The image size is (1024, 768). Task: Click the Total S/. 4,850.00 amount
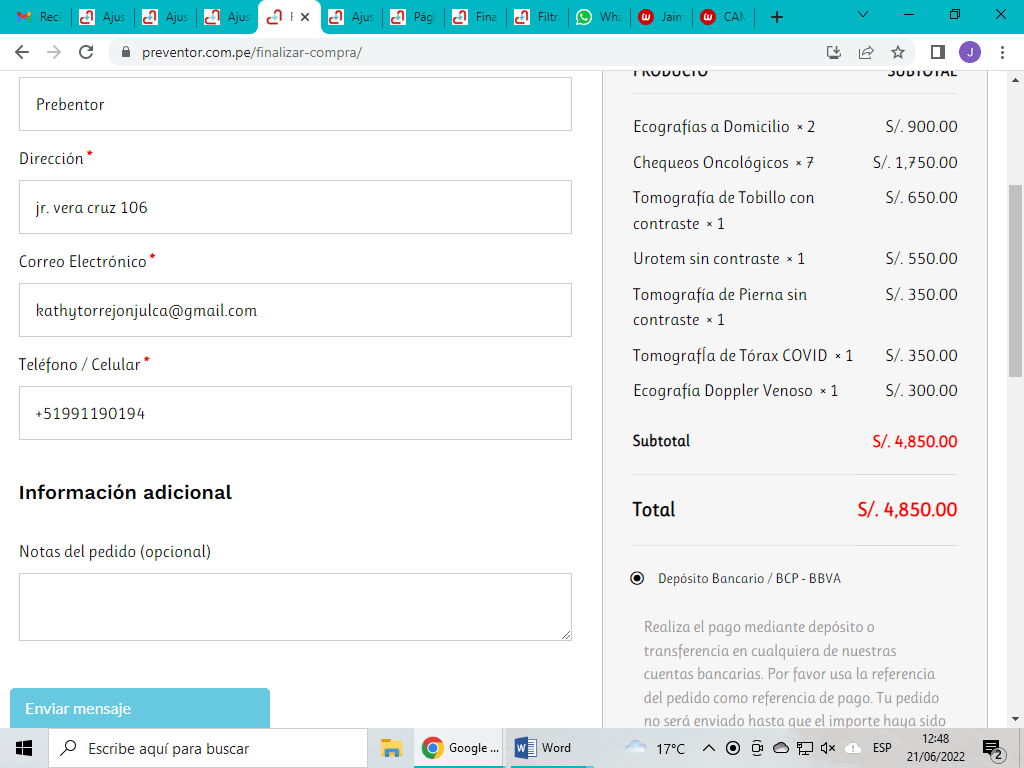907,509
